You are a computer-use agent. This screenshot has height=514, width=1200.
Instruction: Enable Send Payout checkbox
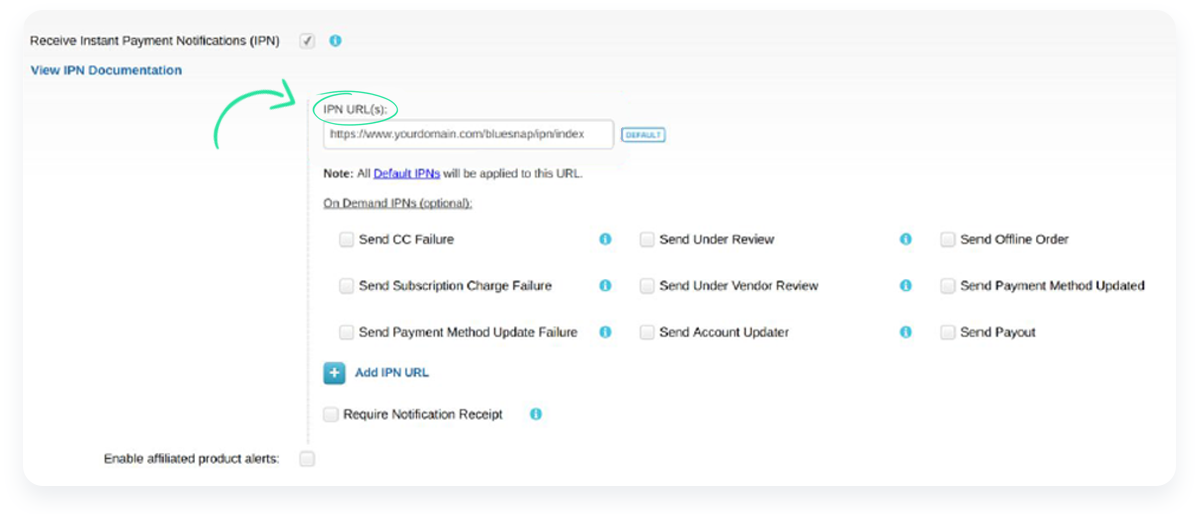coord(948,332)
